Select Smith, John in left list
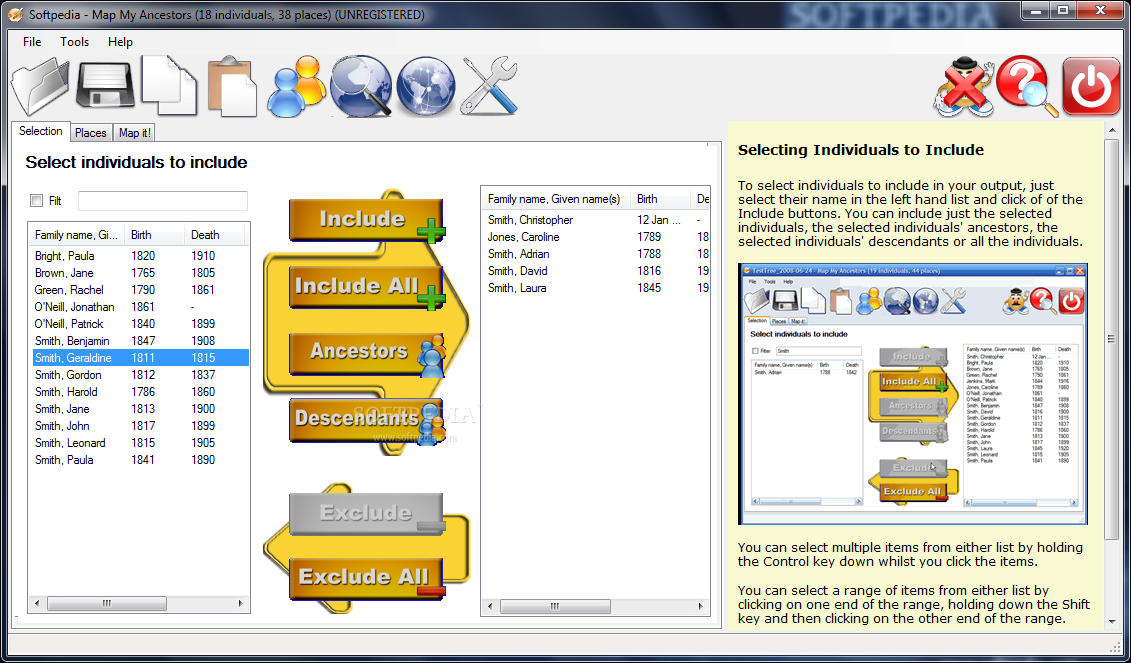 (x=140, y=426)
